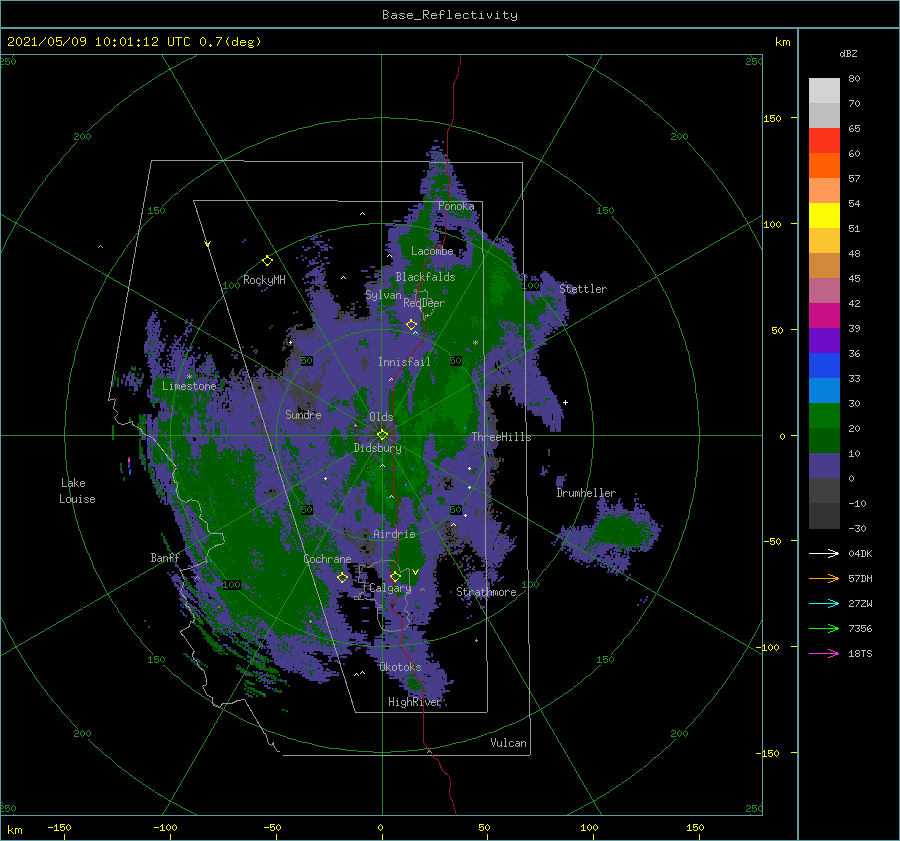Select the light gray 70–80 dBZ swatch
The width and height of the screenshot is (900, 841).
point(824,91)
